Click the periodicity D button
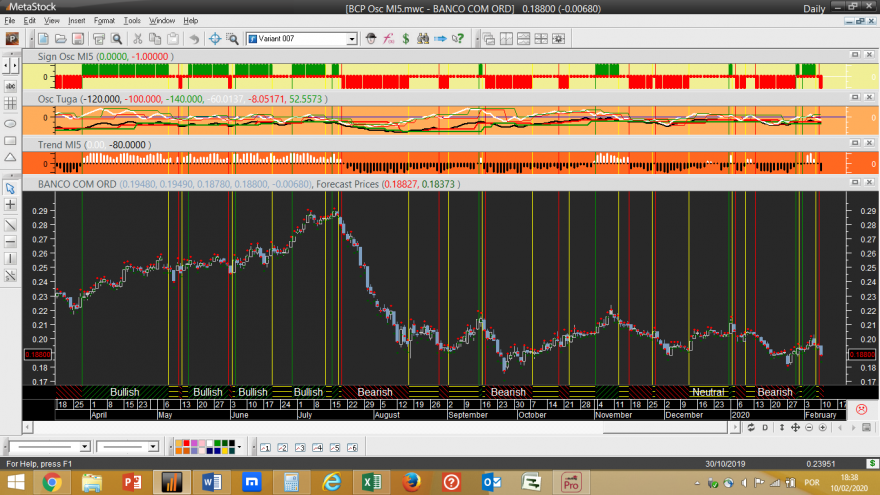This screenshot has width=880, height=495. (765, 428)
